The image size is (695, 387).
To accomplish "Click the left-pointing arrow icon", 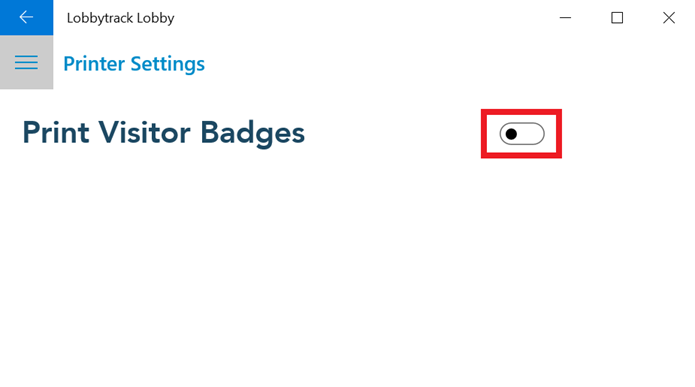I will click(x=26, y=17).
